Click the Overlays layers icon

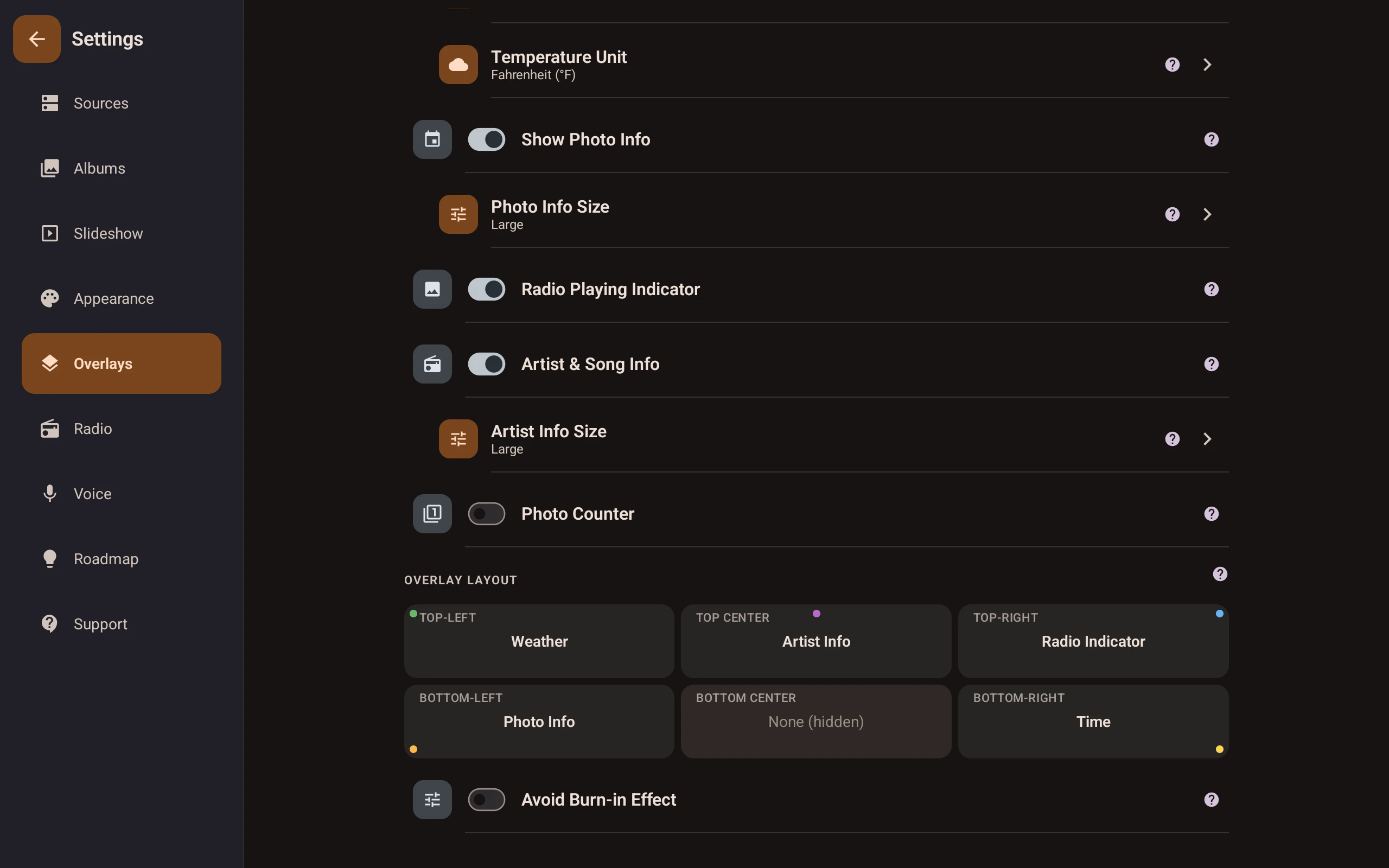coord(50,363)
